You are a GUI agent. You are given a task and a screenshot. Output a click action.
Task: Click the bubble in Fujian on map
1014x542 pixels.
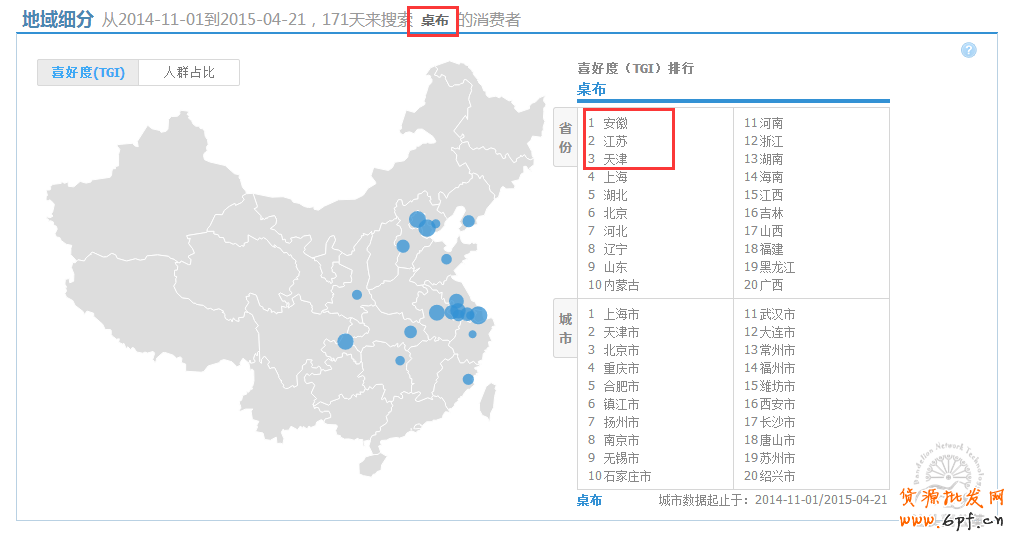coord(468,379)
